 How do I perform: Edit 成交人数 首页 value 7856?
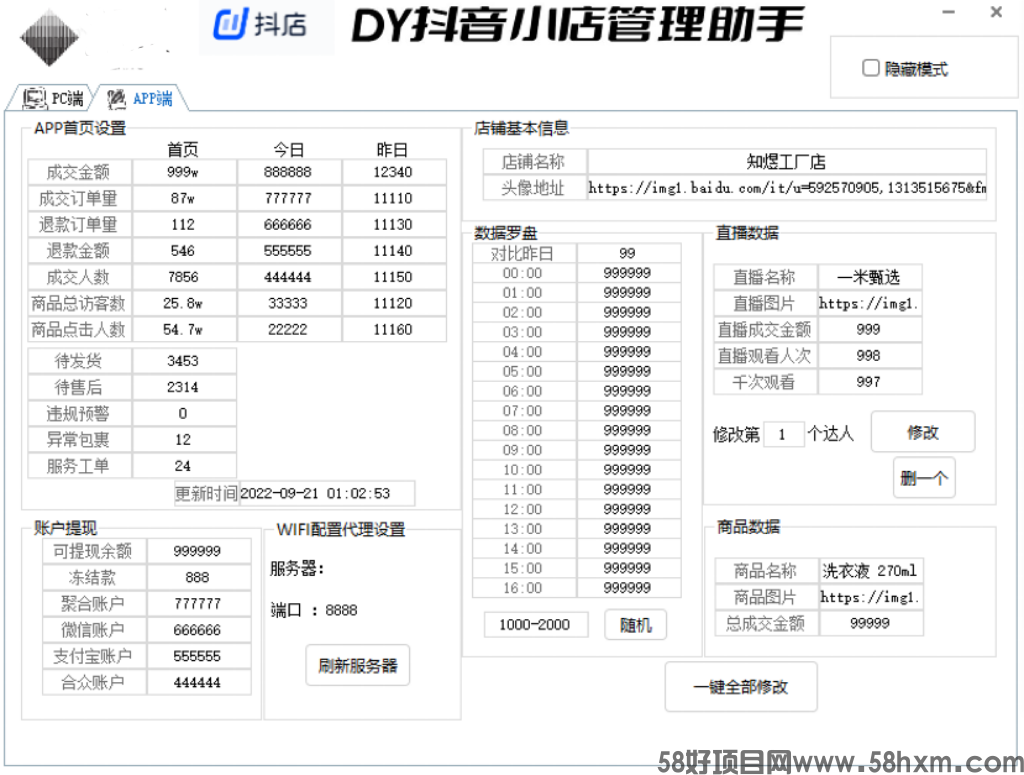point(184,277)
